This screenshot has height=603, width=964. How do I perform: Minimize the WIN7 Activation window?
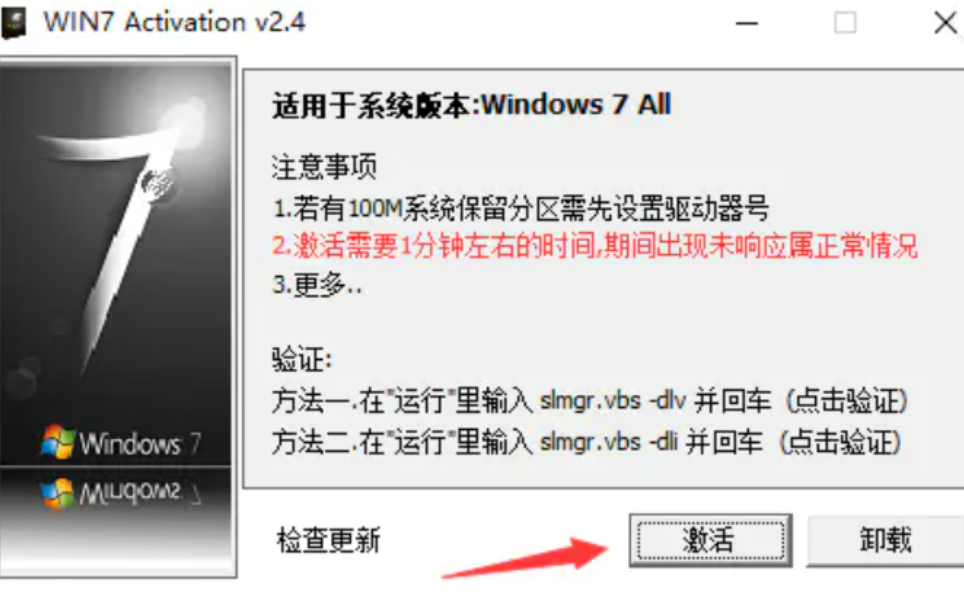(x=747, y=23)
